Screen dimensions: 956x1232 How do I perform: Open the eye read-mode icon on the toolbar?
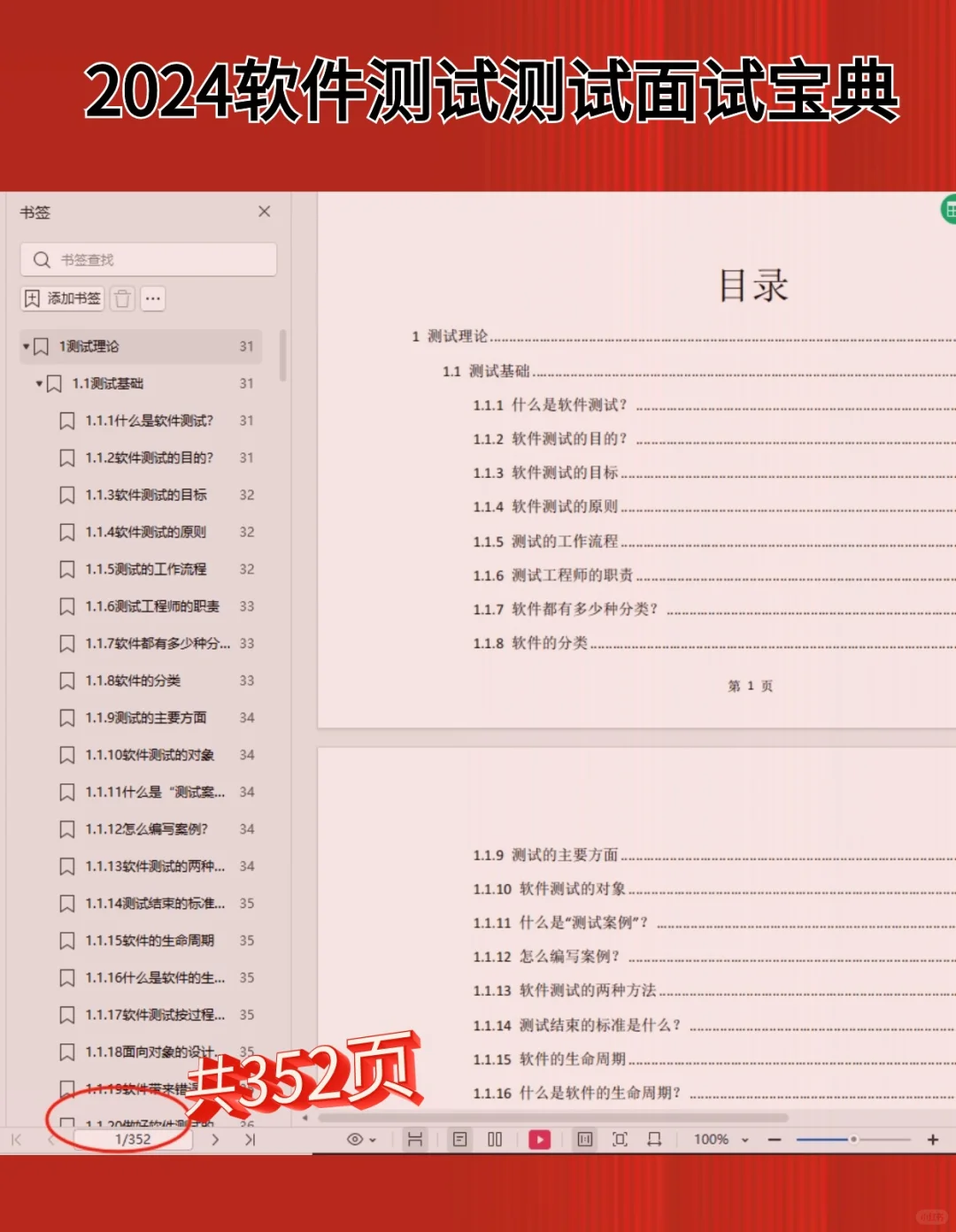tap(353, 1139)
